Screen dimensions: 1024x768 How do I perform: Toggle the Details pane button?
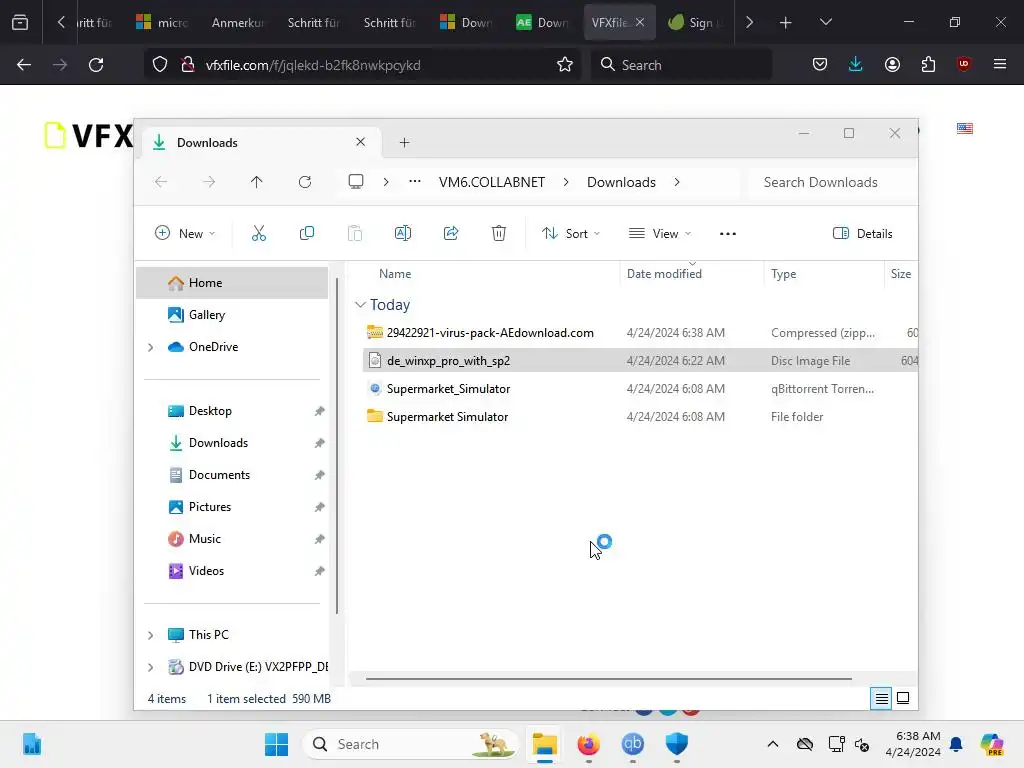pyautogui.click(x=863, y=233)
